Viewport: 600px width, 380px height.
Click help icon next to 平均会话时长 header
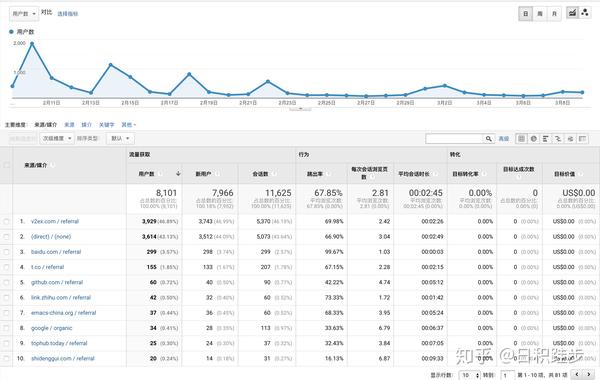[x=435, y=174]
